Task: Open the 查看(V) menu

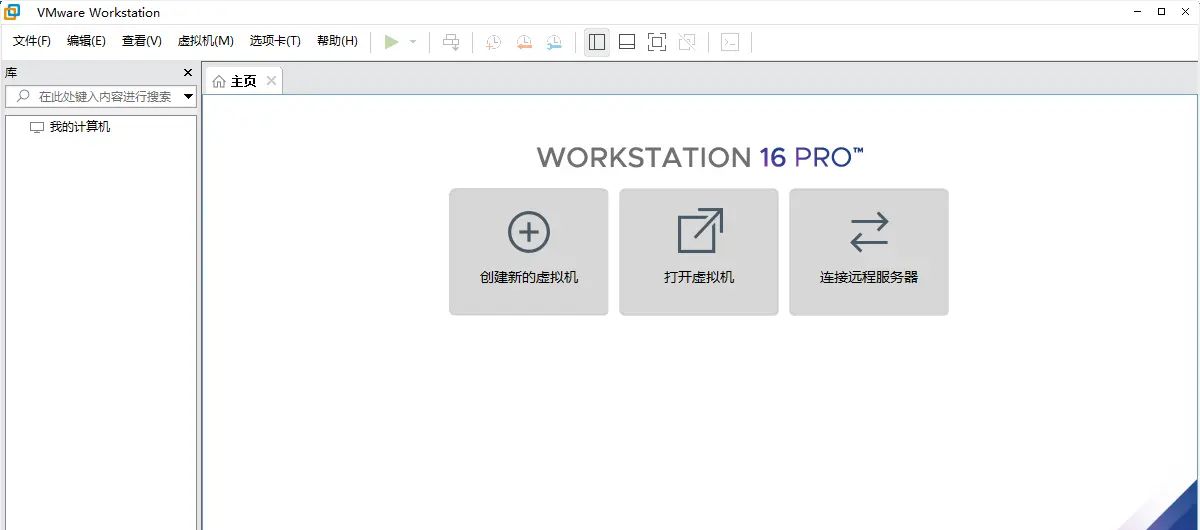Action: (x=141, y=41)
